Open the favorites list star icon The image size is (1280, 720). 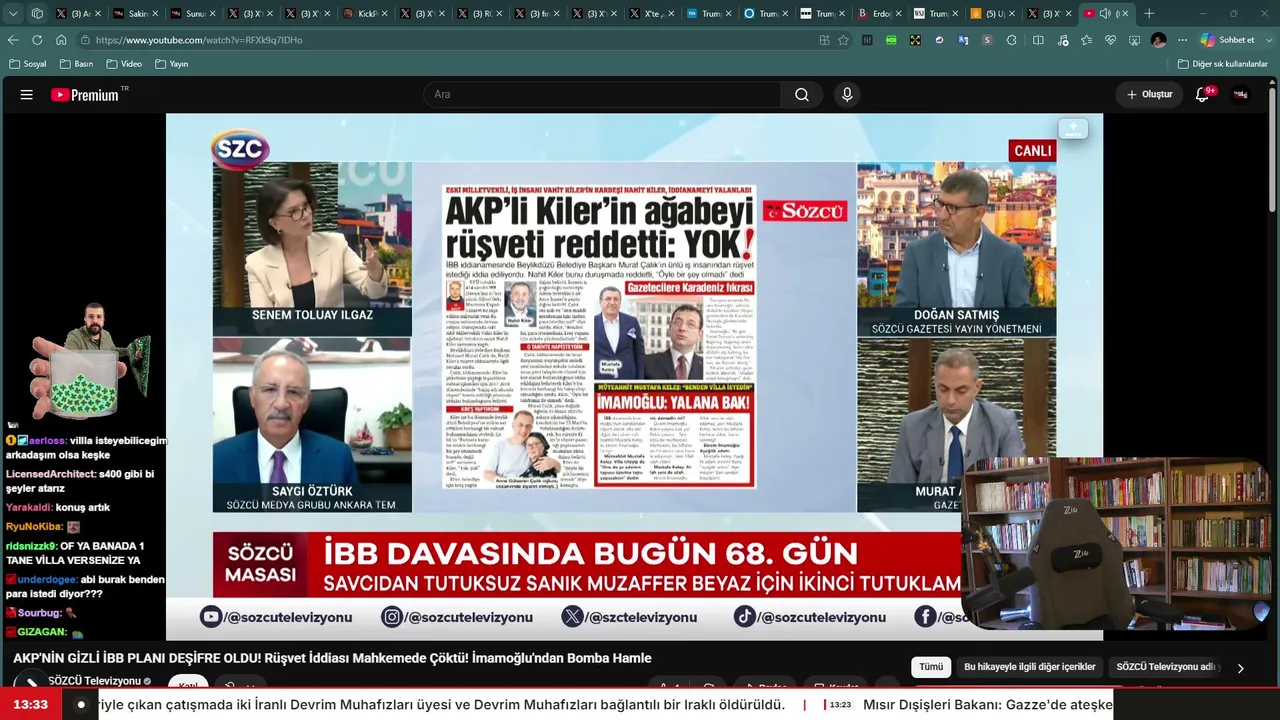click(x=1086, y=40)
